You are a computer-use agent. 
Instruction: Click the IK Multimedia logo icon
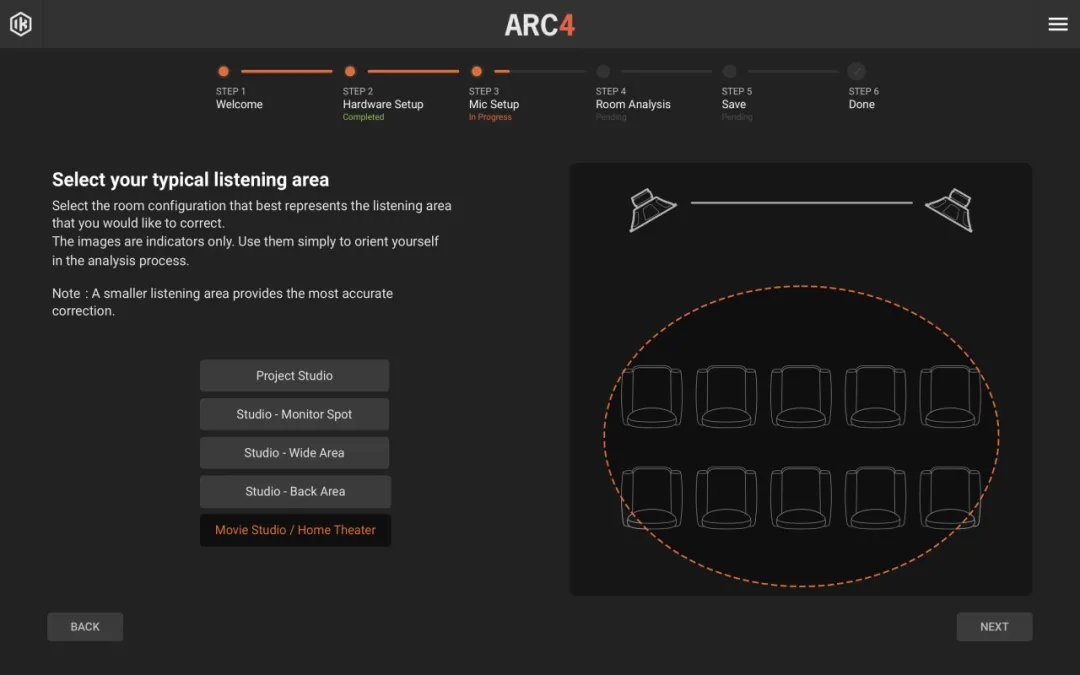tap(21, 24)
